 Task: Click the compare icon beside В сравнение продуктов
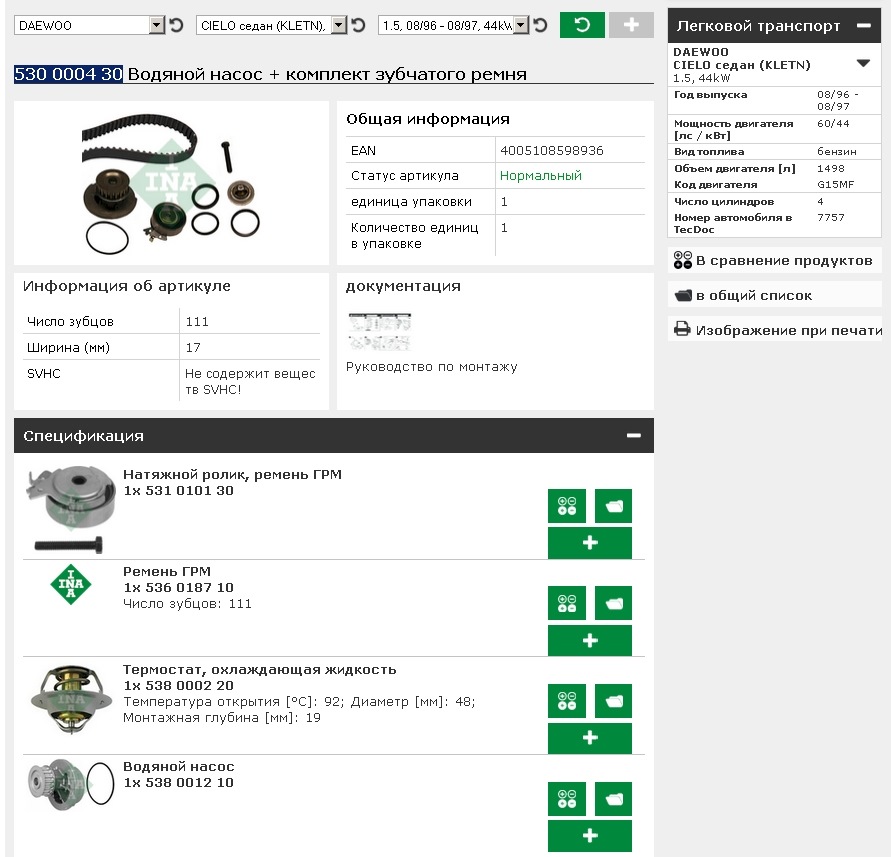682,260
